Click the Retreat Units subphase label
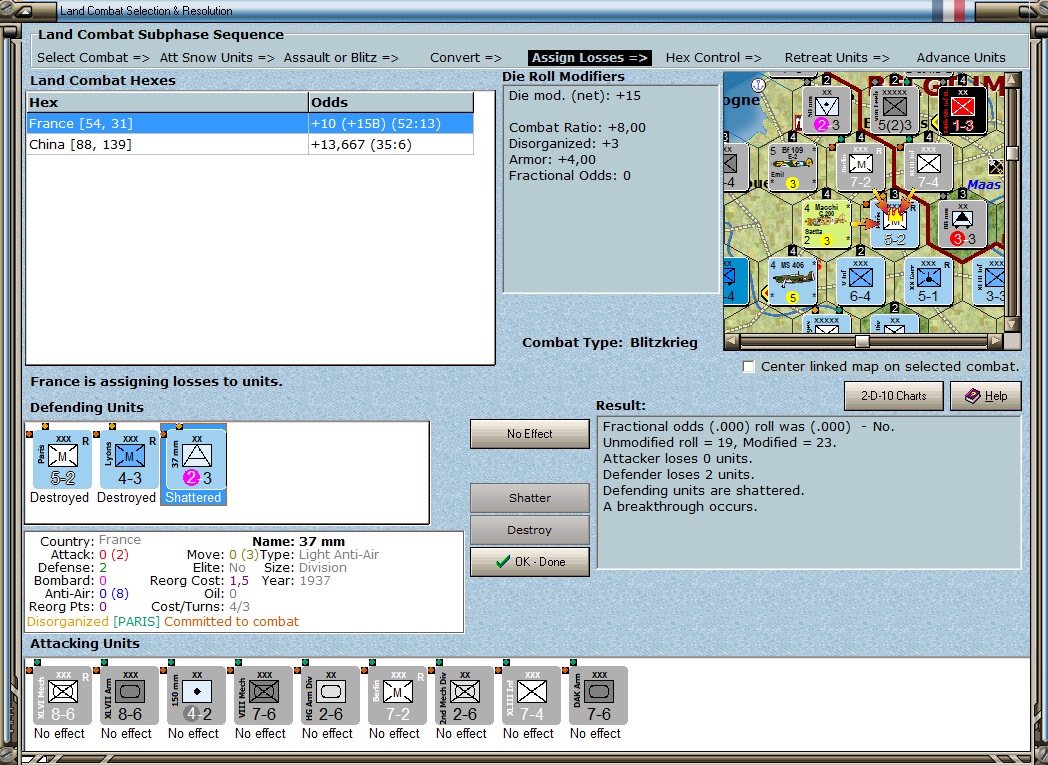This screenshot has width=1048, height=765. [837, 57]
